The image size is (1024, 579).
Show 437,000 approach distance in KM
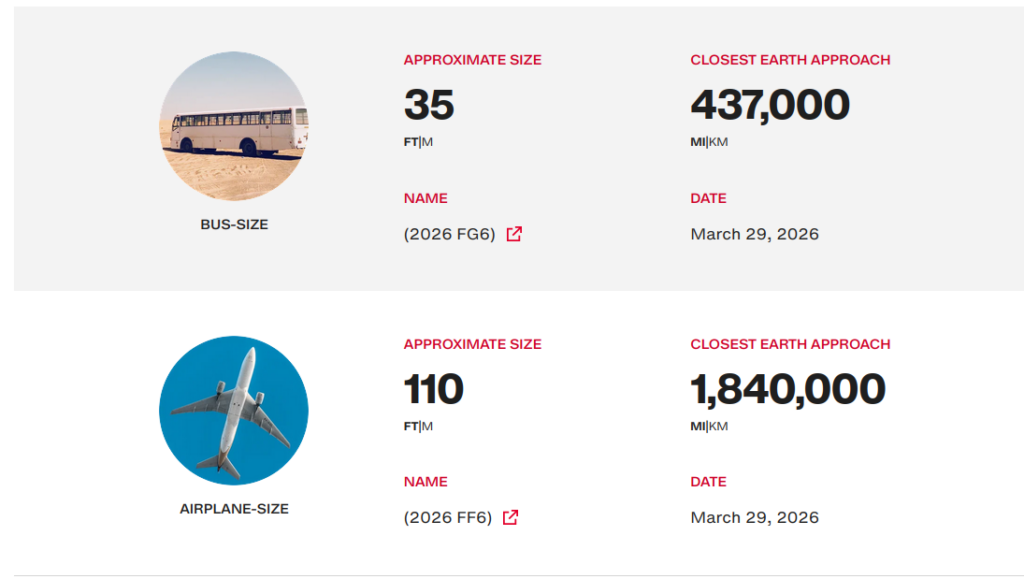(x=719, y=142)
